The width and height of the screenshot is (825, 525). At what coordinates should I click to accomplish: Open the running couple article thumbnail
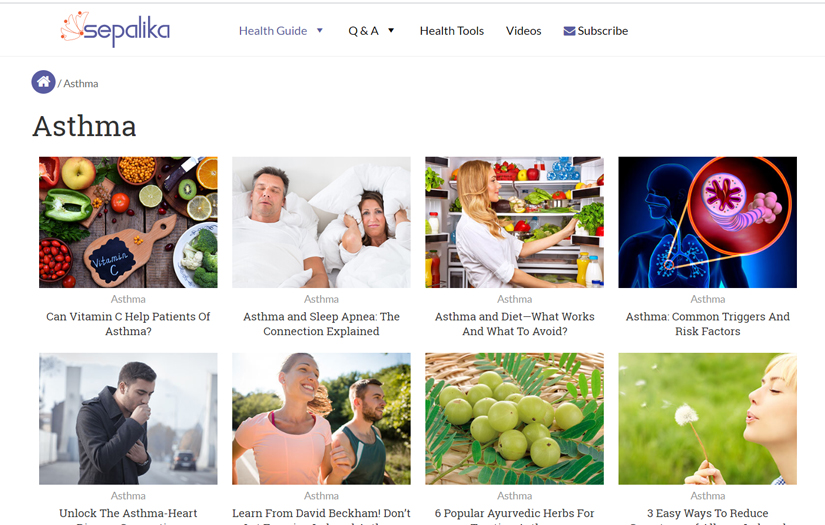point(321,419)
